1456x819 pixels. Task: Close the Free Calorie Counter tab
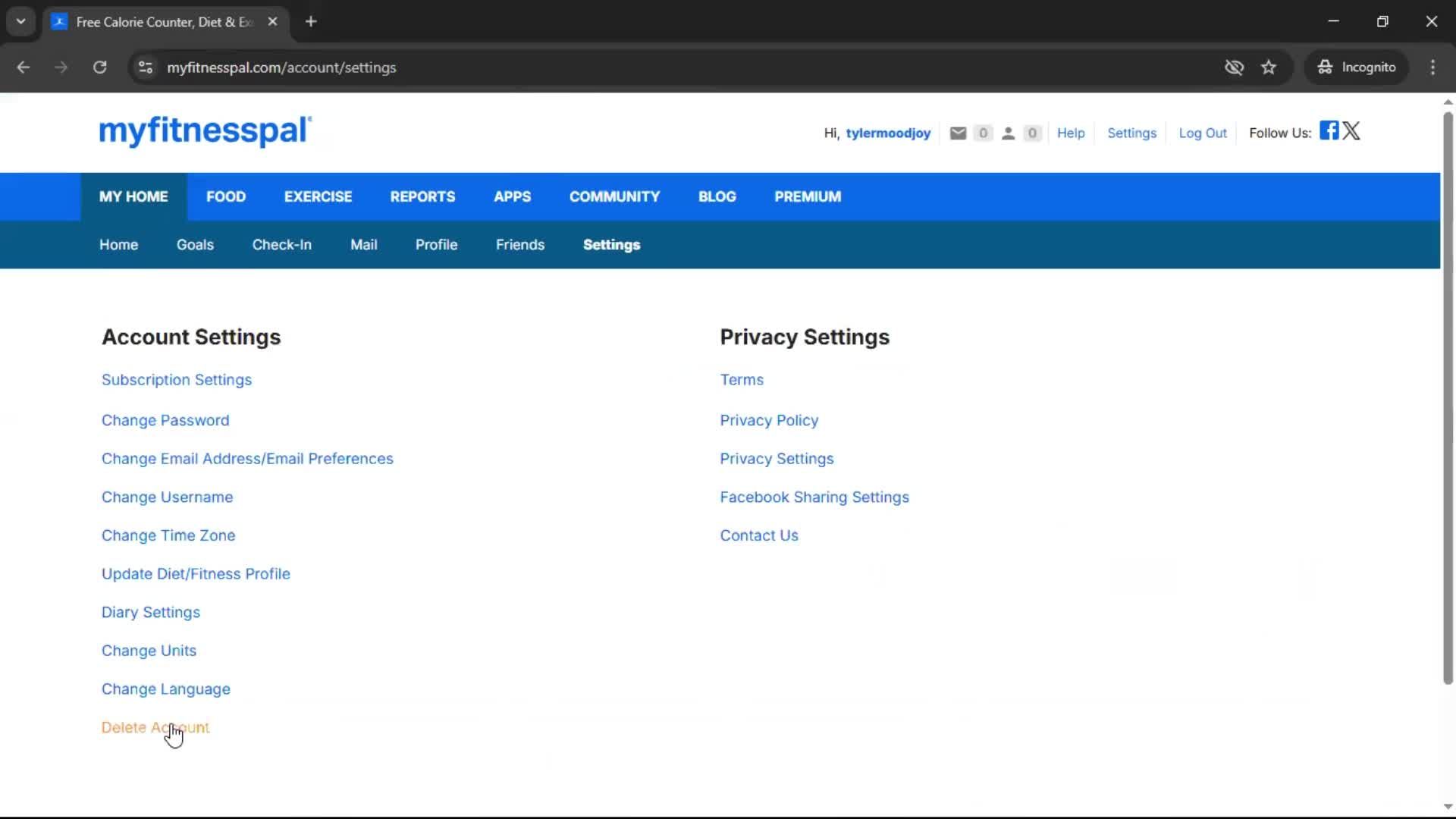click(272, 21)
